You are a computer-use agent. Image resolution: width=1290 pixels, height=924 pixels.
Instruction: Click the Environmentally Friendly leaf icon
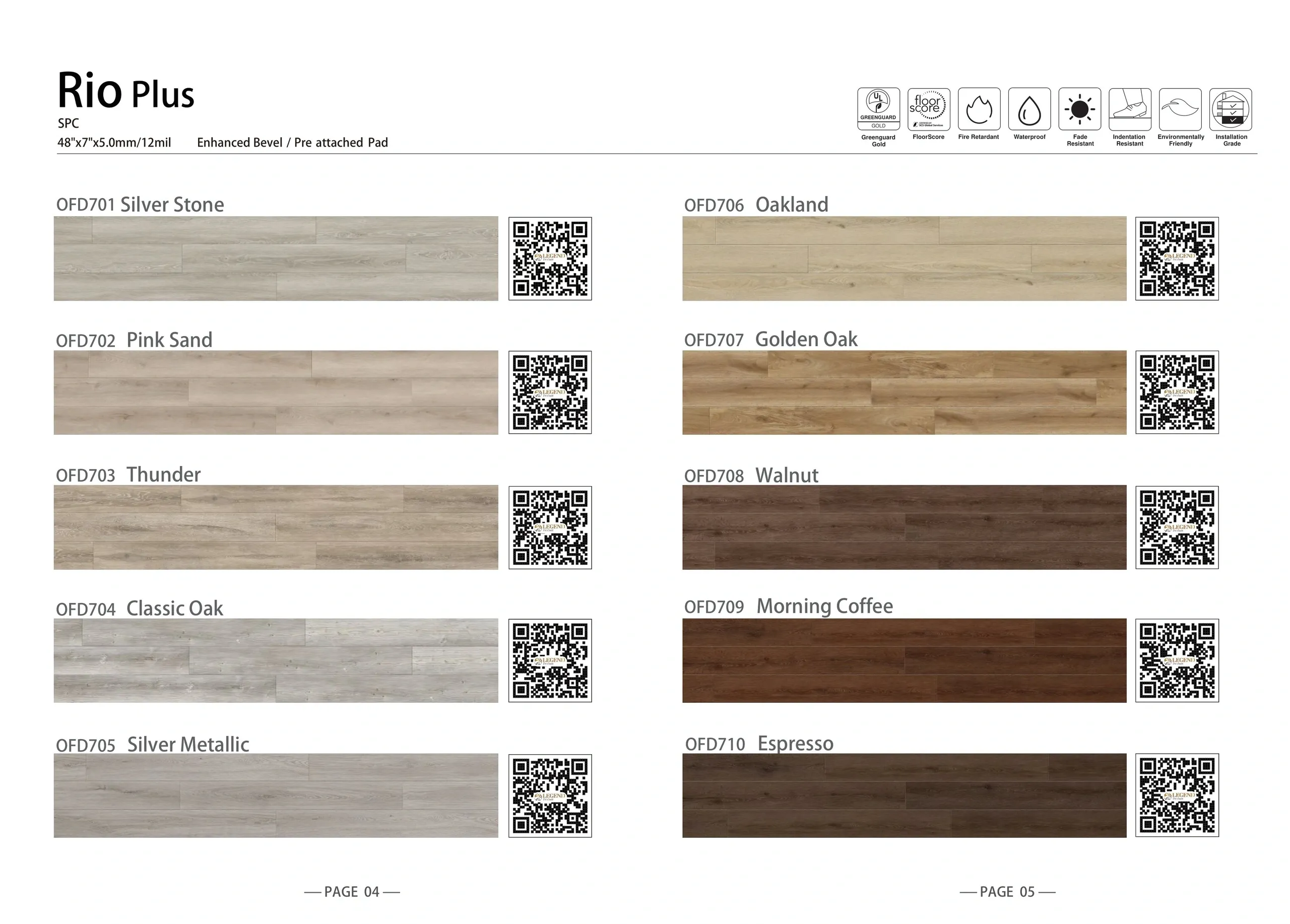[x=1180, y=109]
